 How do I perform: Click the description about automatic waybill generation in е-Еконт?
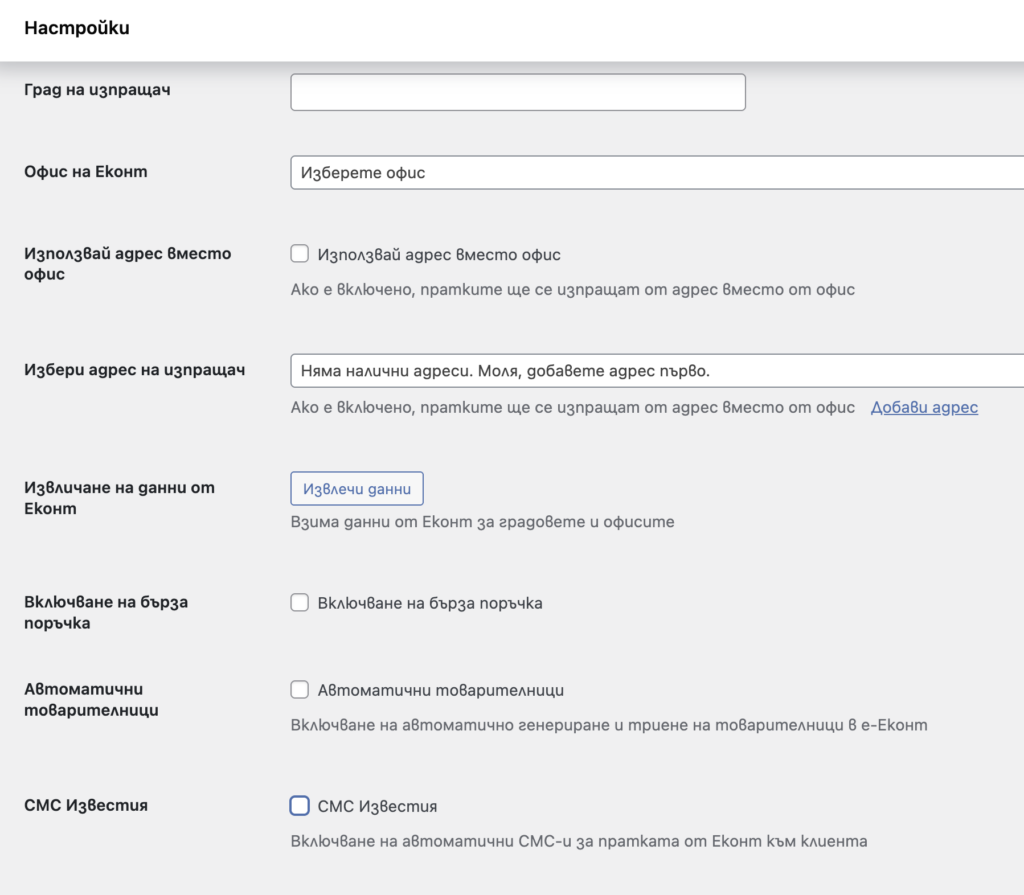point(609,725)
